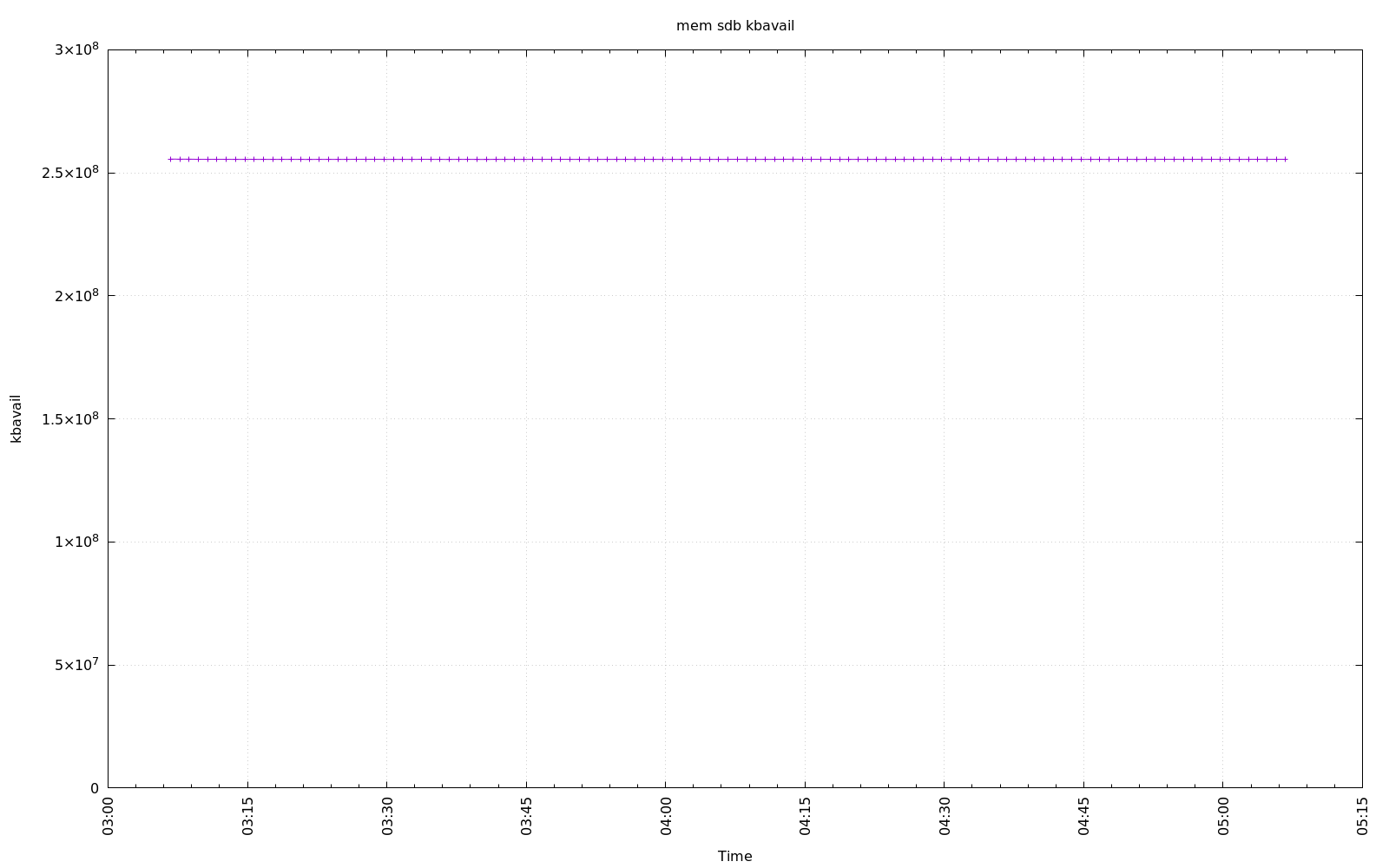This screenshot has width=1389, height=868.
Task: Click the 03:45 x-axis tick label
Action: point(526,817)
